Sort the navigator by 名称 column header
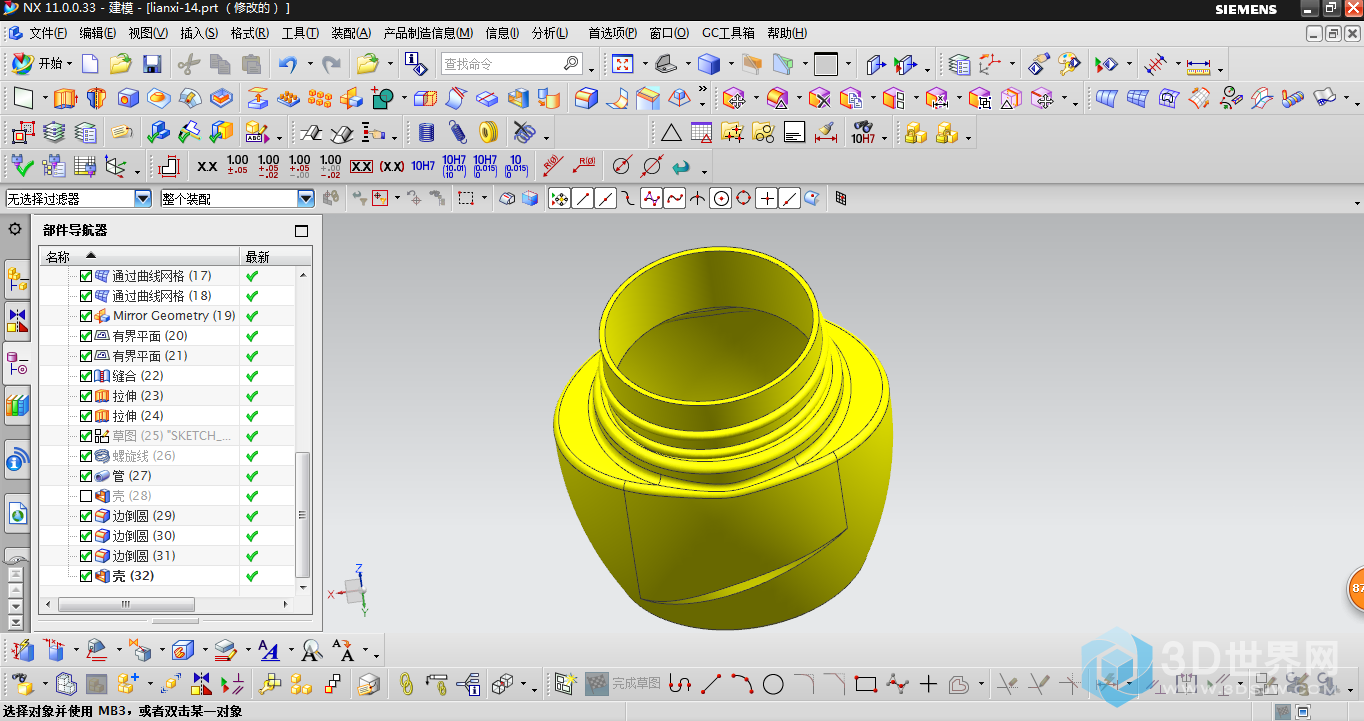 coord(140,257)
